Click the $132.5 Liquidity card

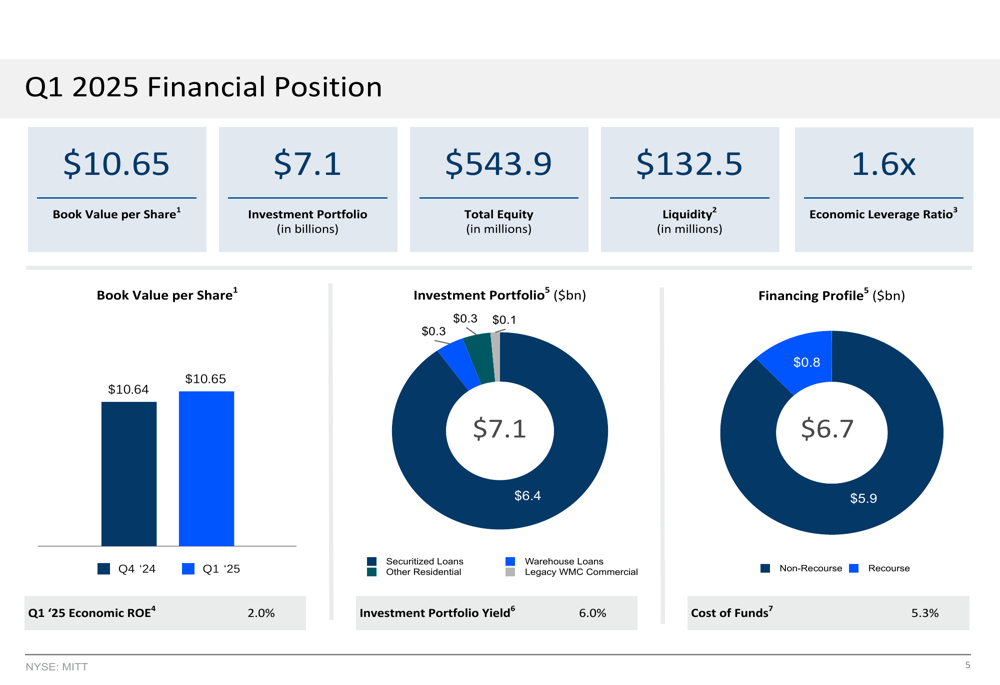coord(690,189)
